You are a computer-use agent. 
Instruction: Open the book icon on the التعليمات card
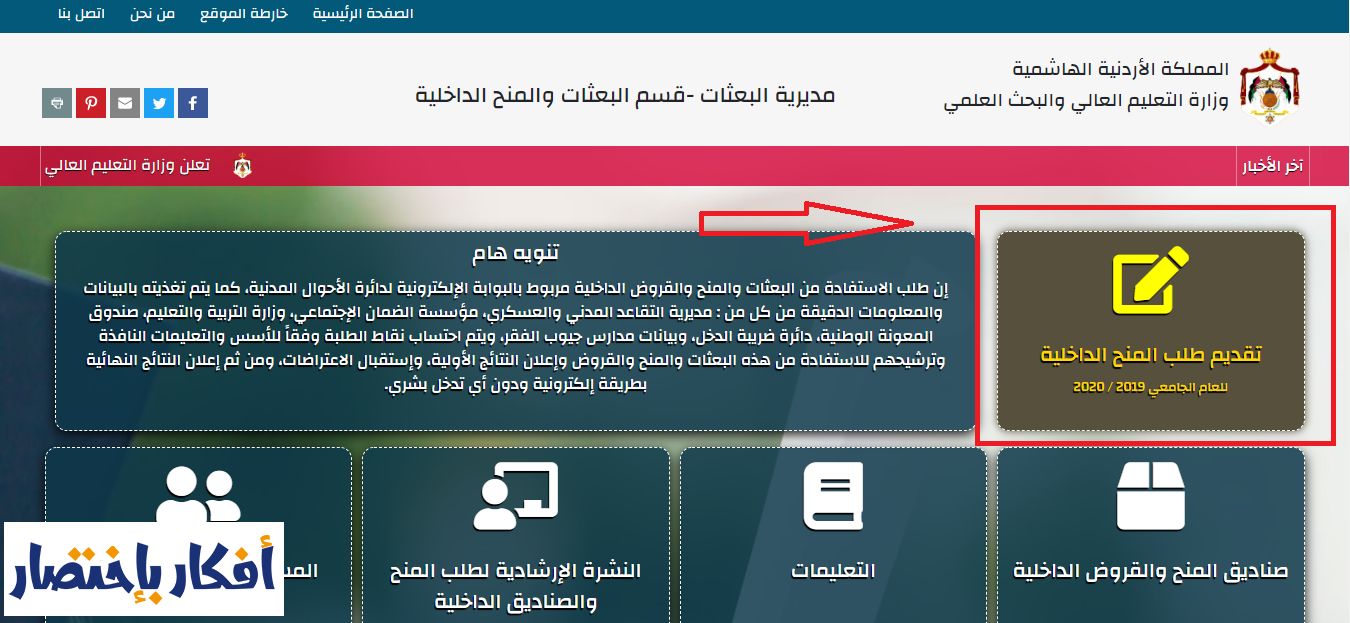pyautogui.click(x=832, y=494)
